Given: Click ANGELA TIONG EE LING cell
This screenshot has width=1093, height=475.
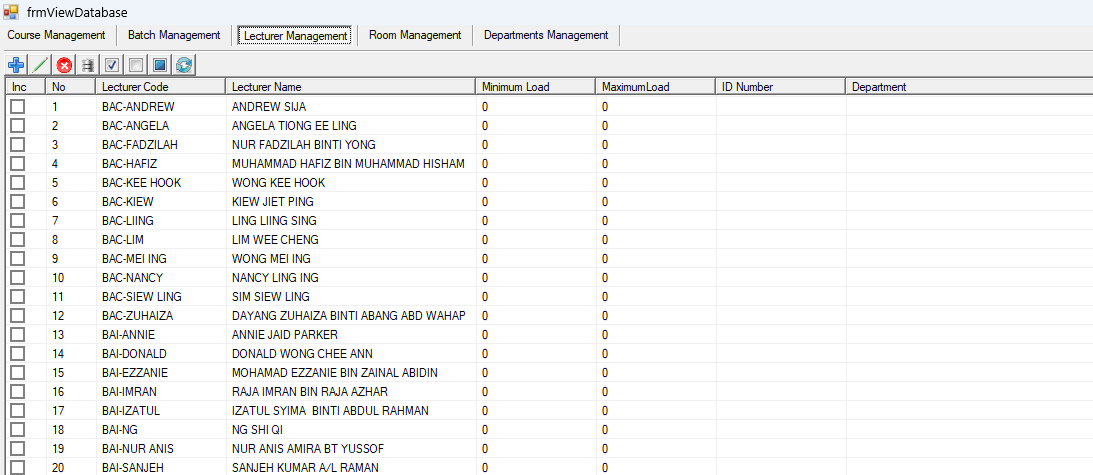Looking at the screenshot, I should 351,126.
